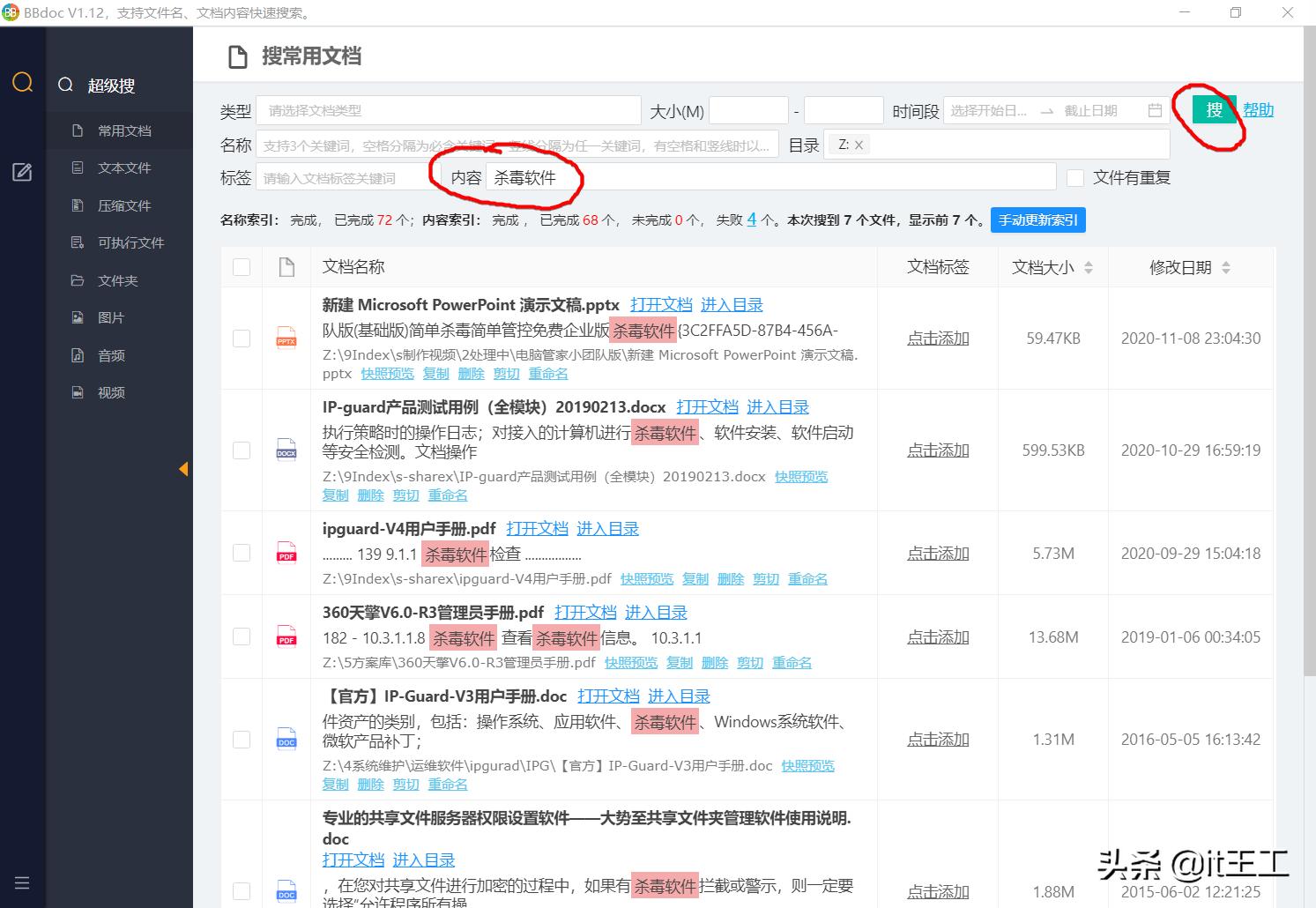Viewport: 1316px width, 908px height.
Task: Select the 可执行文件 sidebar icon
Action: tap(78, 242)
